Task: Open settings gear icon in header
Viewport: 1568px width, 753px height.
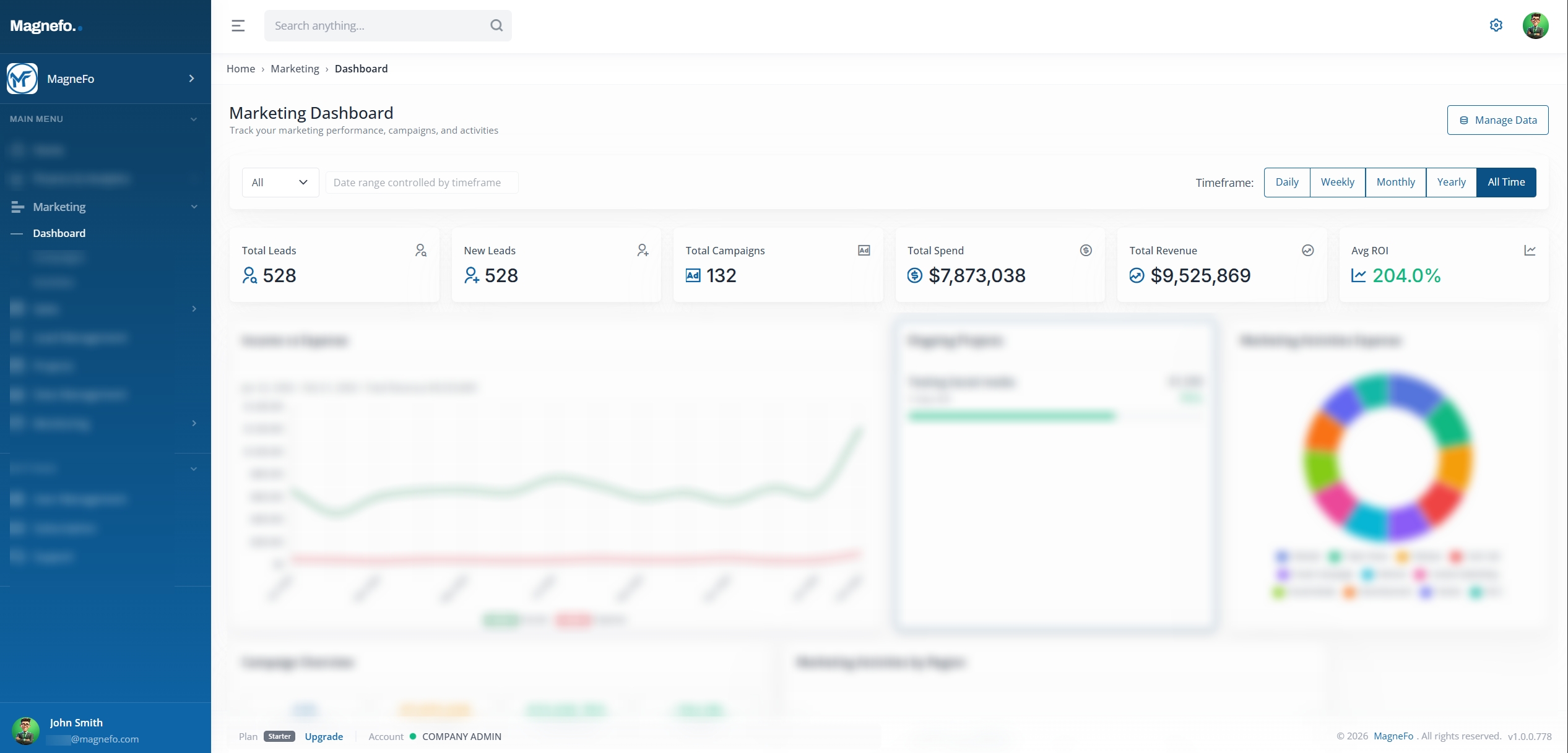Action: [1496, 25]
